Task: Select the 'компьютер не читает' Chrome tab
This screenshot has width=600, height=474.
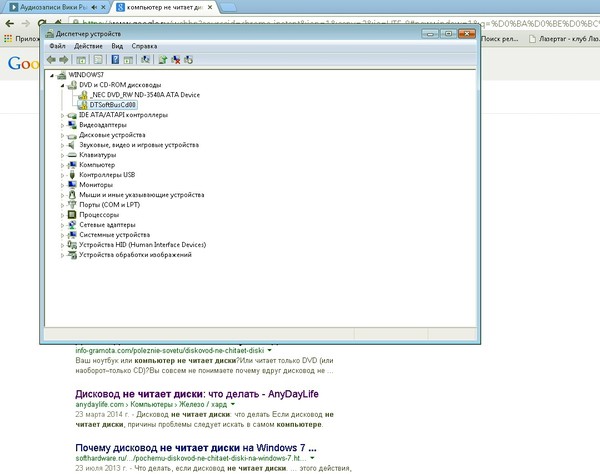Action: click(165, 7)
